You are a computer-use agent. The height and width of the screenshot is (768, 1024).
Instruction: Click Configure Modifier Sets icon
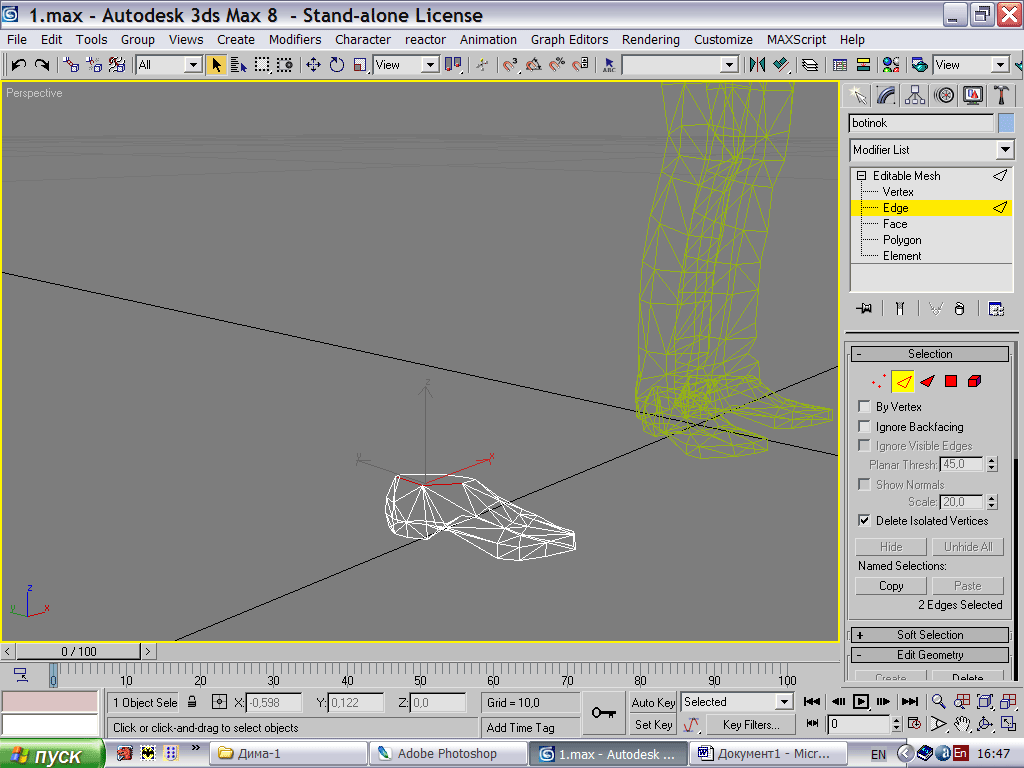point(996,308)
